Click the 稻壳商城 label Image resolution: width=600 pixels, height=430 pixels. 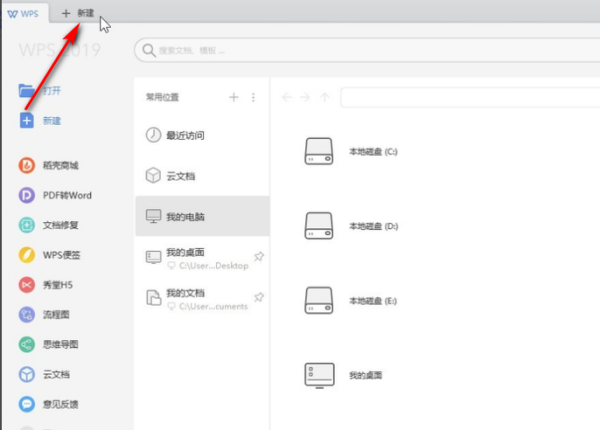[60, 165]
